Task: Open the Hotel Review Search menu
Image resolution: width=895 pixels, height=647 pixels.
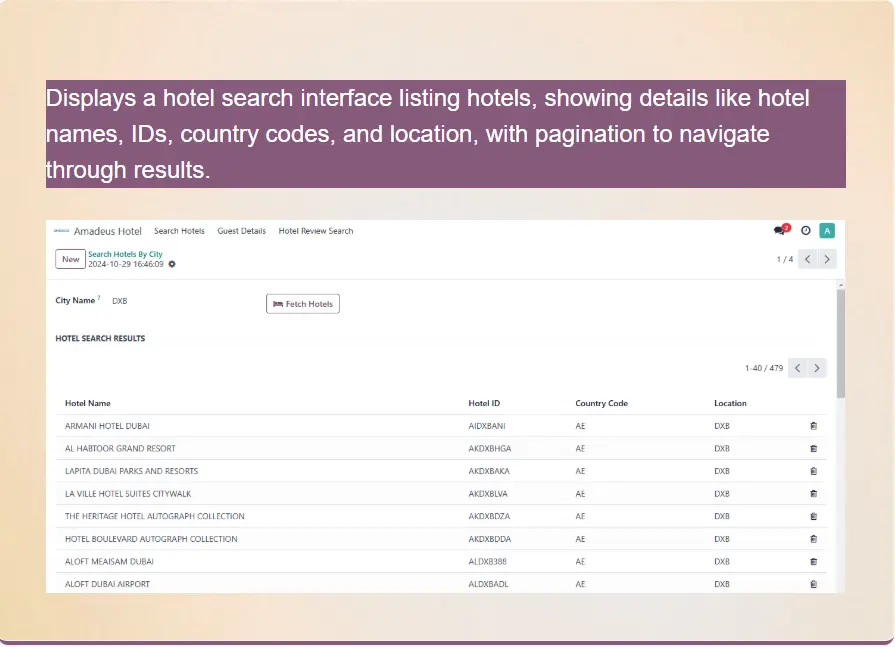Action: tap(316, 231)
